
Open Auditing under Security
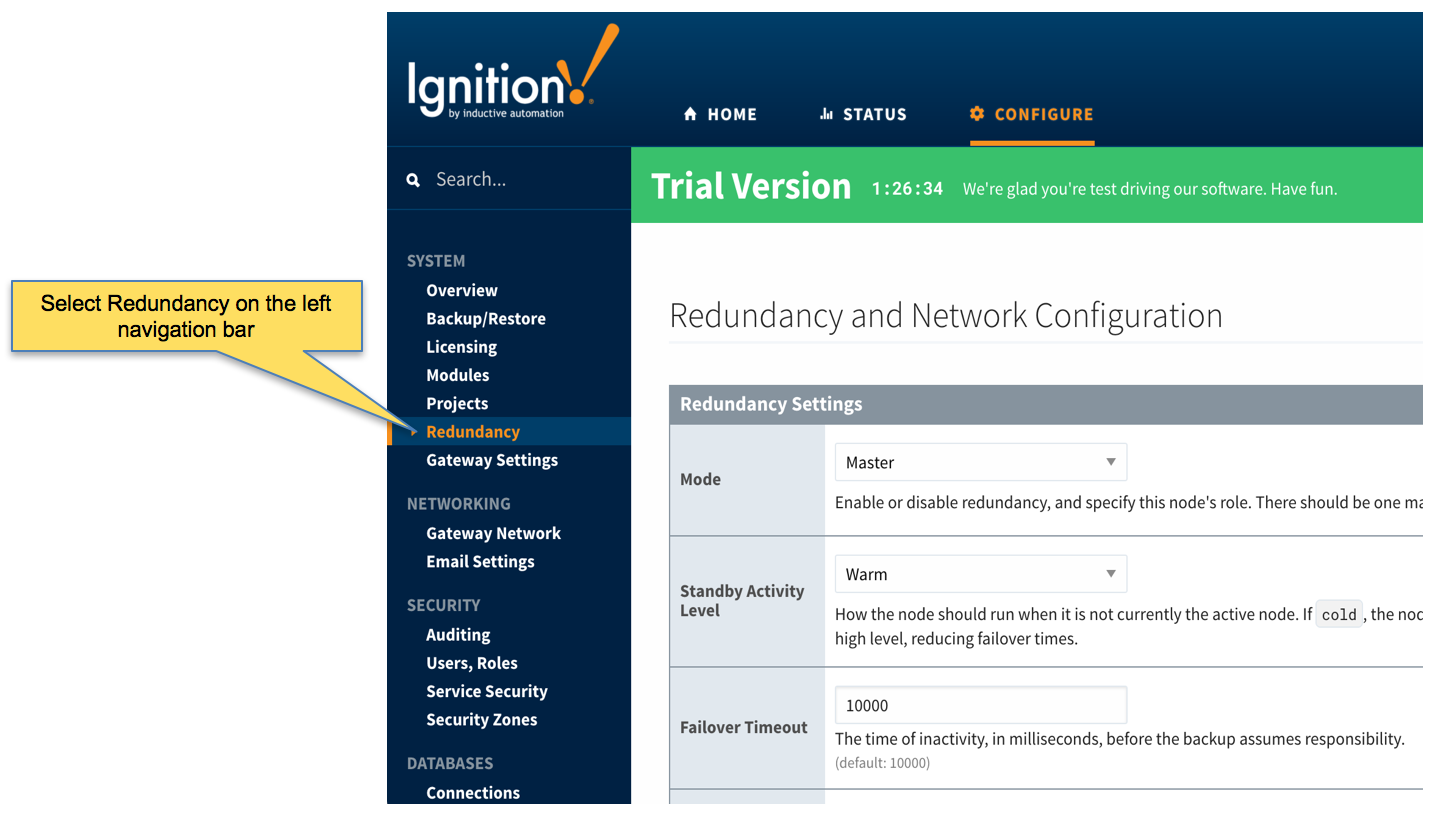pyautogui.click(x=458, y=634)
